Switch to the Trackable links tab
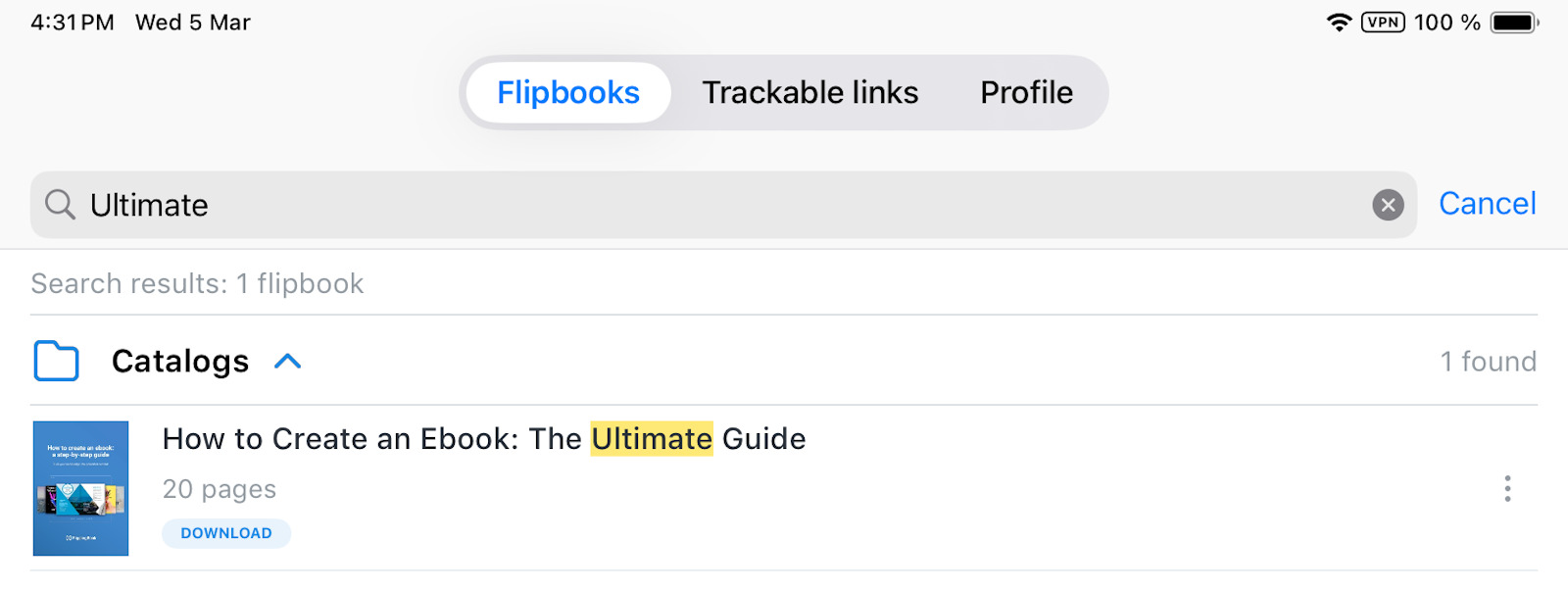Image resolution: width=1568 pixels, height=590 pixels. click(x=809, y=92)
